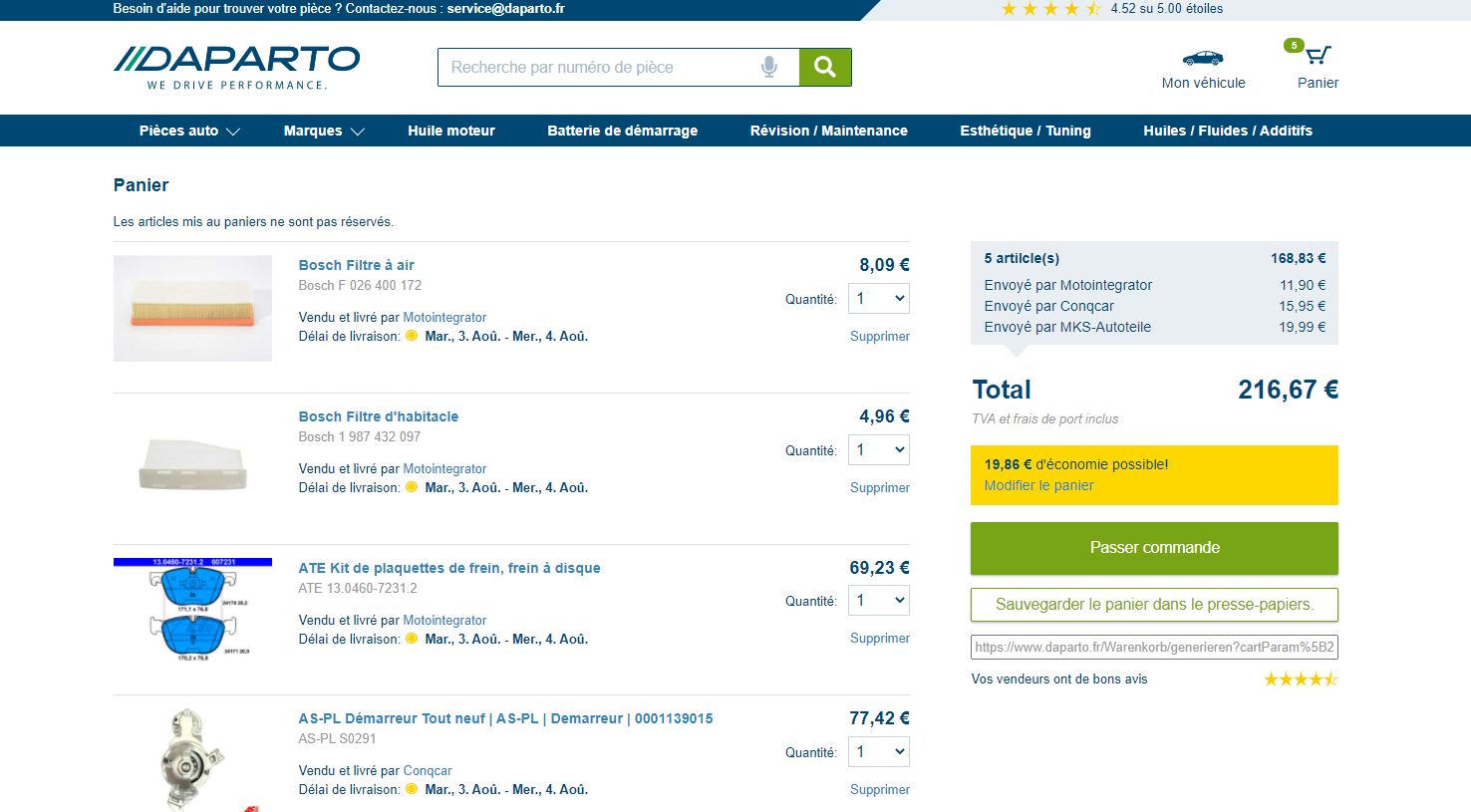The image size is (1471, 812).
Task: Click the 4.52 su 5.00 étoiles text
Action: point(1167,9)
